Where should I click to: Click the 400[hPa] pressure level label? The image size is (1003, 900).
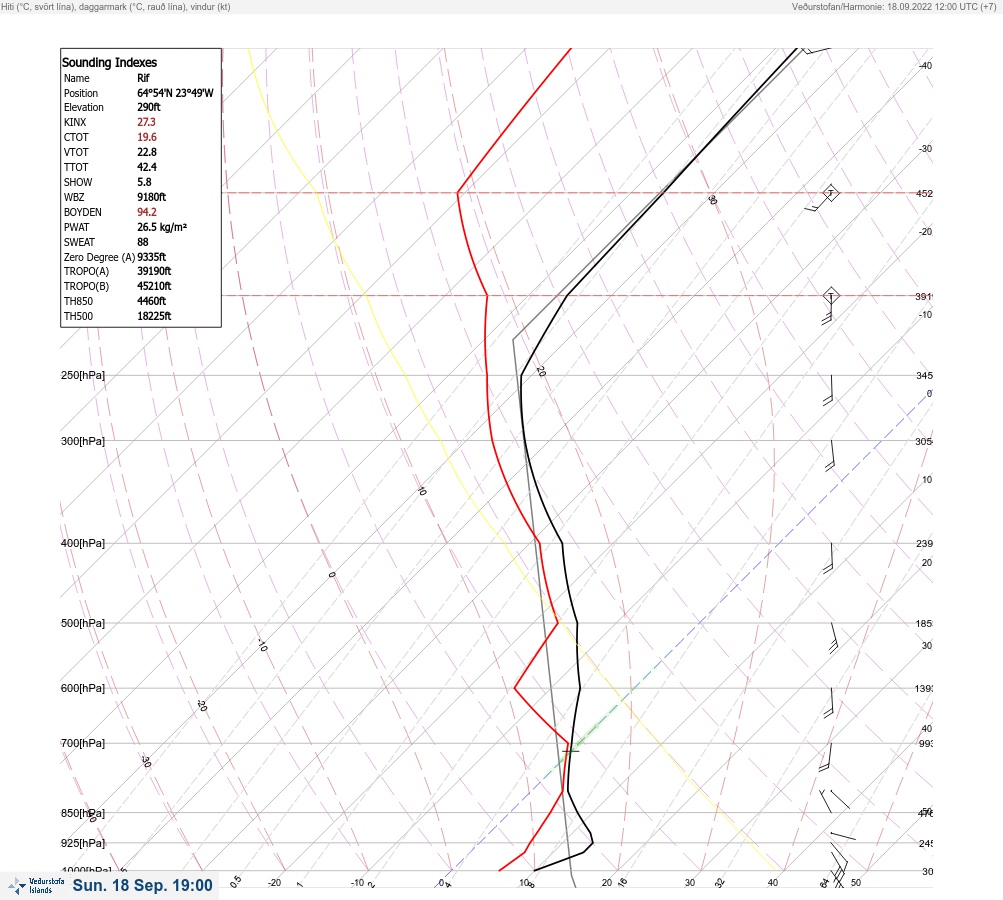click(83, 544)
